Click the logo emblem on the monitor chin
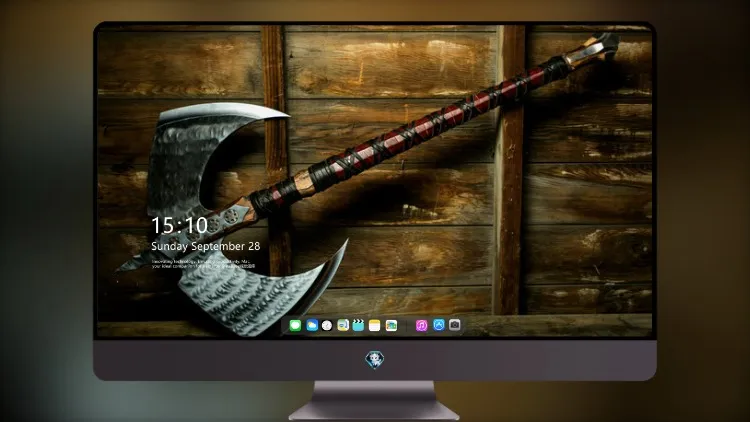 click(x=375, y=360)
